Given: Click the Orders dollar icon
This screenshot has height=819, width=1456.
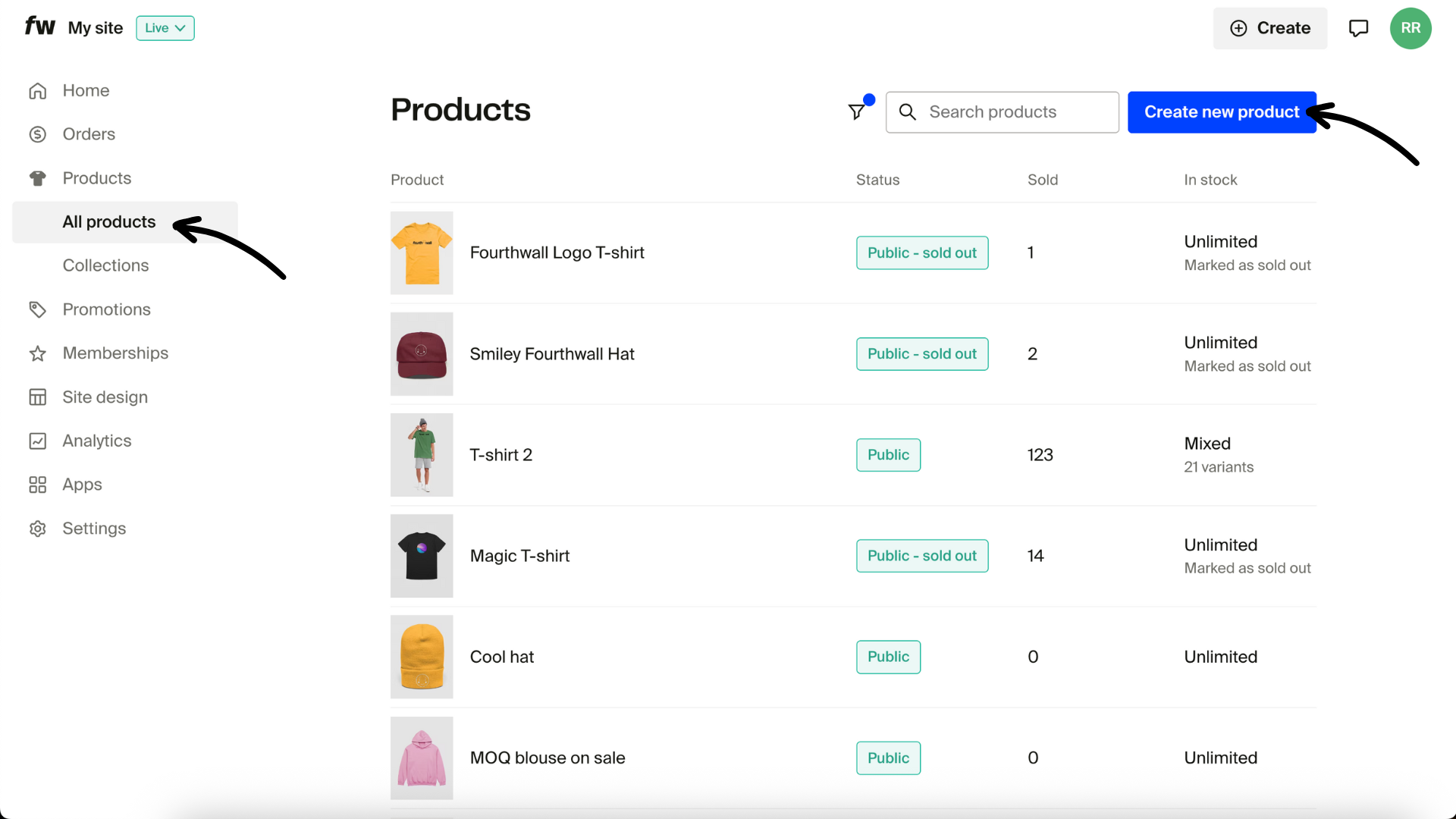Looking at the screenshot, I should click(x=38, y=134).
